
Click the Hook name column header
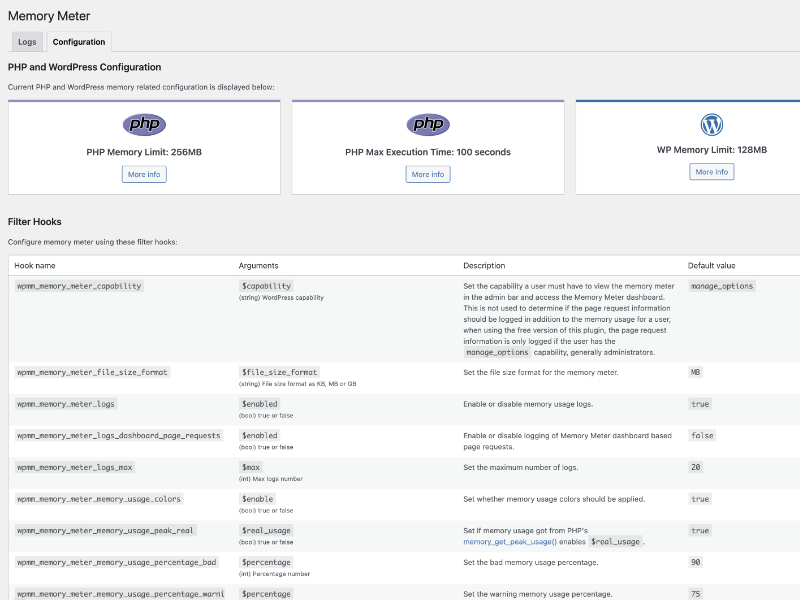(x=35, y=266)
